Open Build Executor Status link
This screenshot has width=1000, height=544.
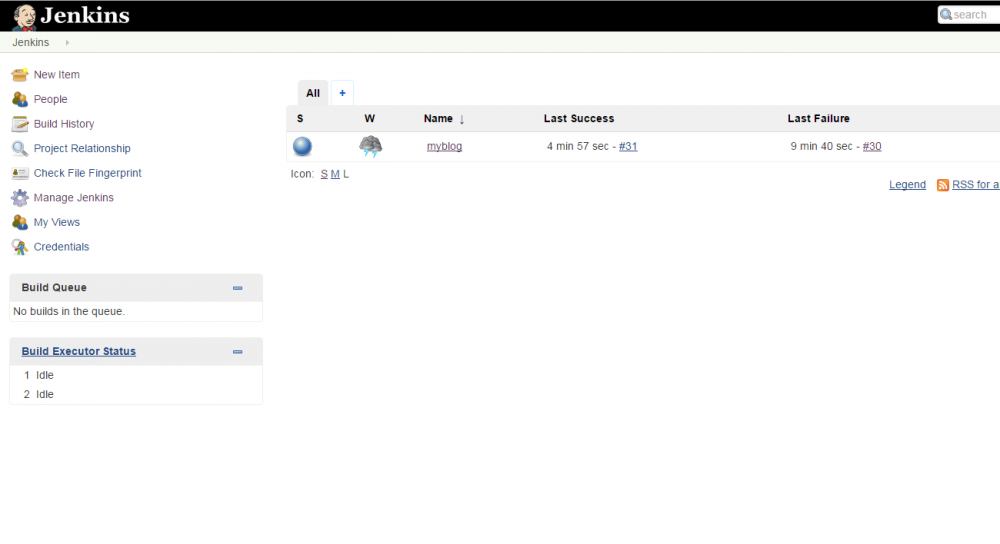click(78, 351)
